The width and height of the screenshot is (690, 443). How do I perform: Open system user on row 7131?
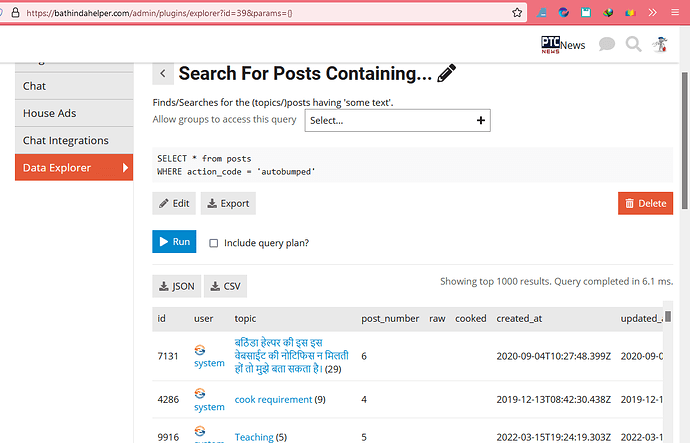[x=209, y=363]
